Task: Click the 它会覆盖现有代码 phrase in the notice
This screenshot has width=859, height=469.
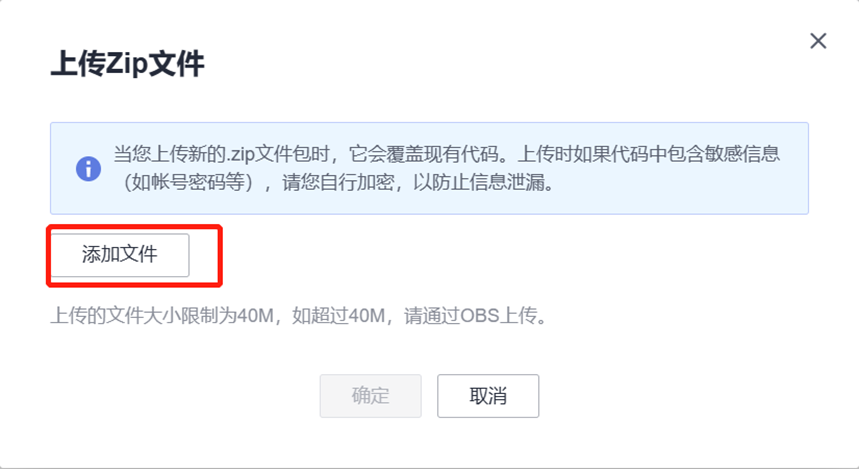Action: pos(423,154)
